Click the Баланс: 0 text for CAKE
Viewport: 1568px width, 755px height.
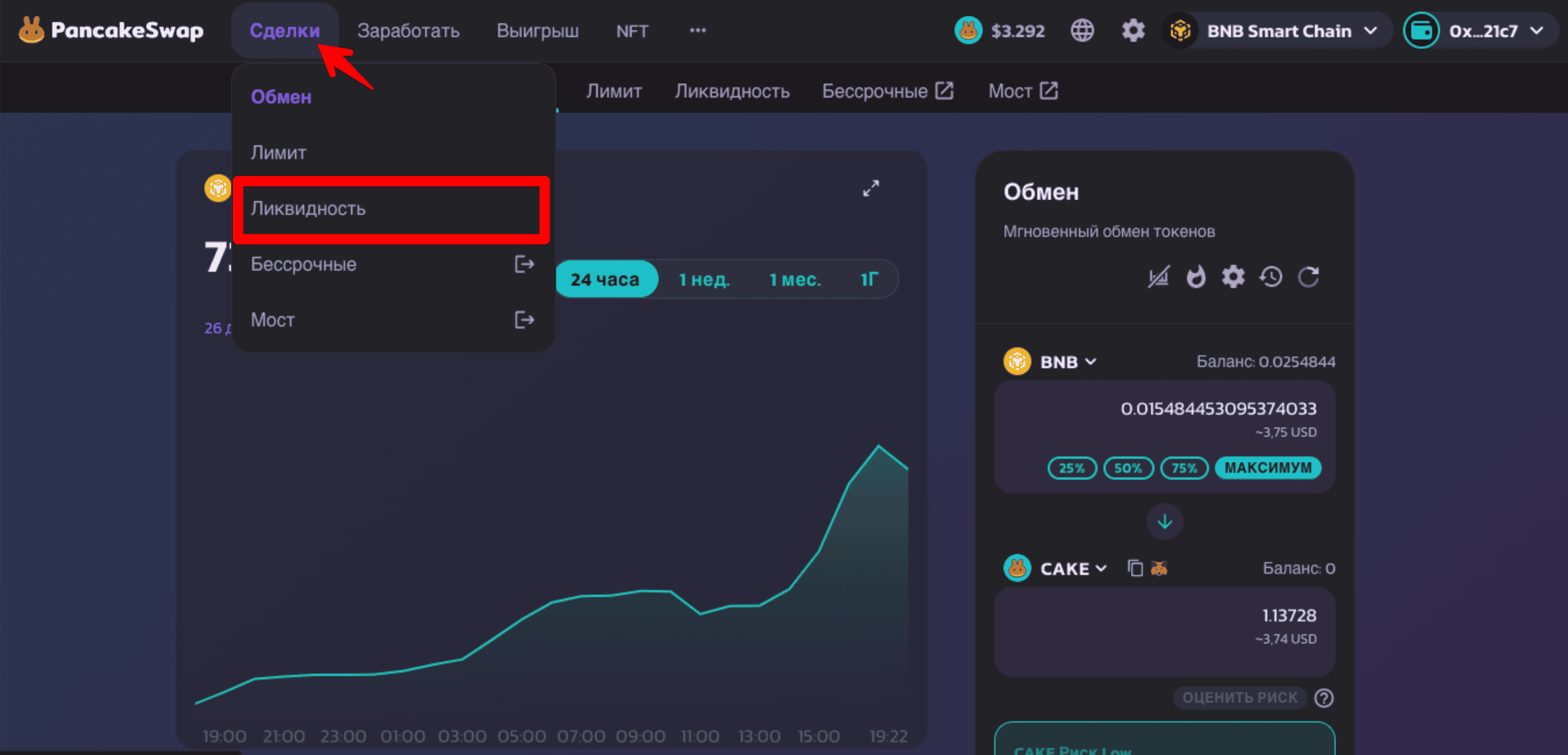tap(1299, 568)
